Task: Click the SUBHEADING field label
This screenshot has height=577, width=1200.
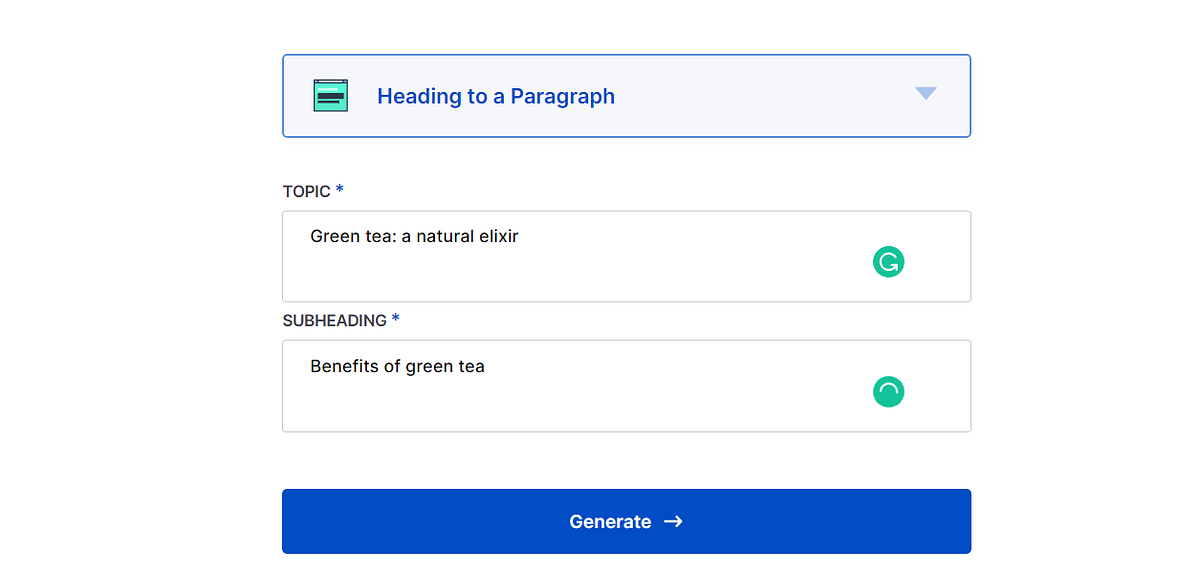Action: coord(334,321)
